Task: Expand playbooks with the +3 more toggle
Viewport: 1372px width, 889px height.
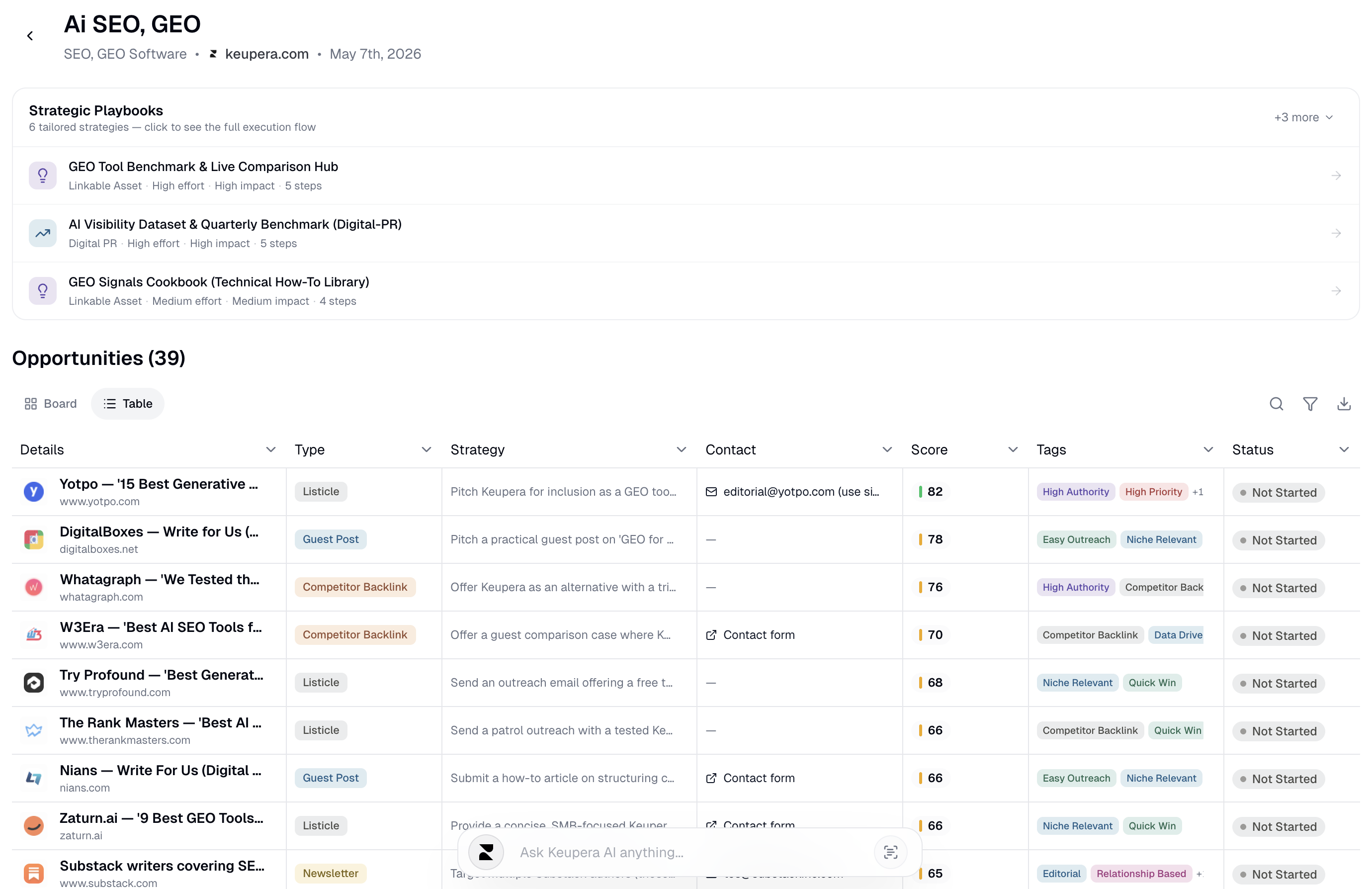Action: pos(1303,118)
